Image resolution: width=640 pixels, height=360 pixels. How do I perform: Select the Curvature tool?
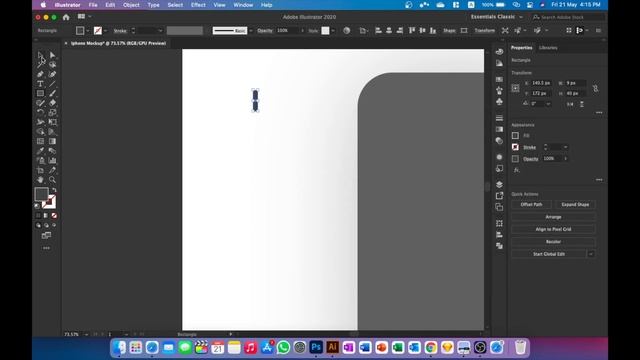click(53, 74)
